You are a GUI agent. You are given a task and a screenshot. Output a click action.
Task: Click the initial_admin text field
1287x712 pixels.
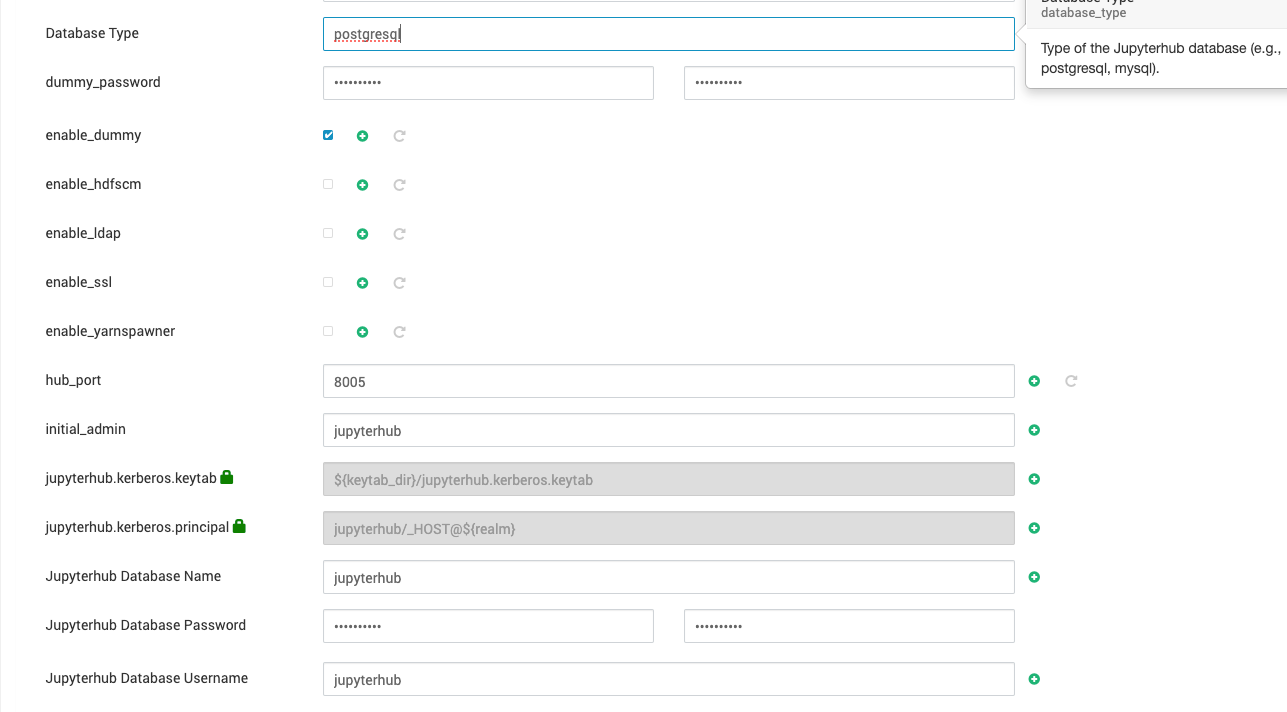tap(669, 430)
